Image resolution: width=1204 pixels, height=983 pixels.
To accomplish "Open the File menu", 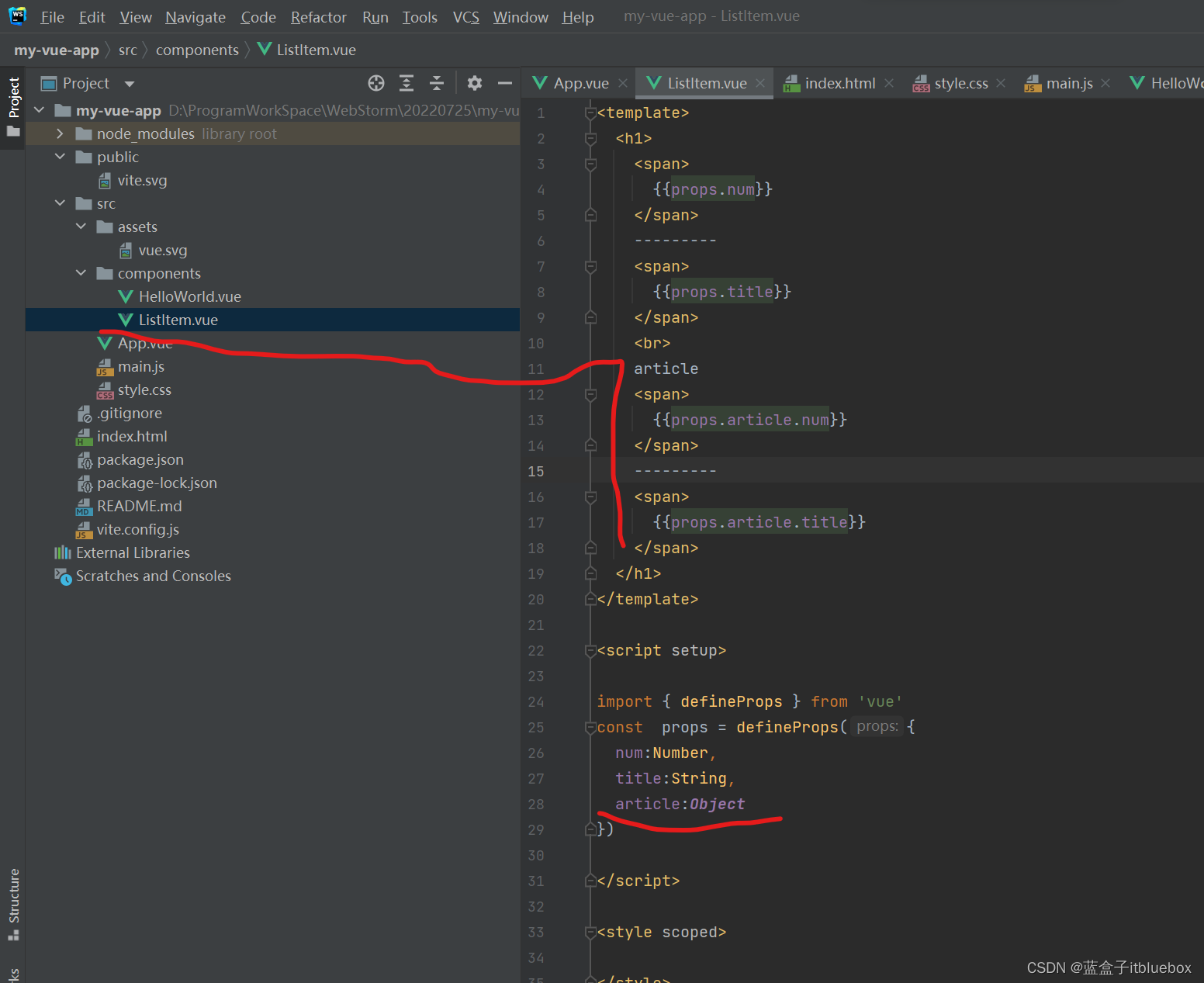I will pos(52,17).
